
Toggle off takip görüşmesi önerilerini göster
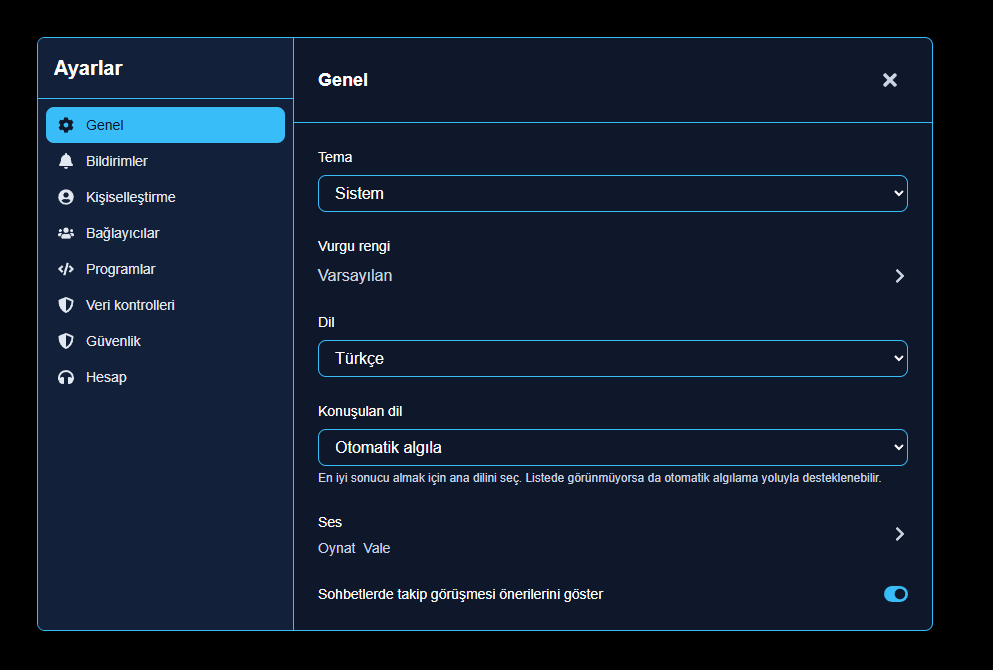895,594
